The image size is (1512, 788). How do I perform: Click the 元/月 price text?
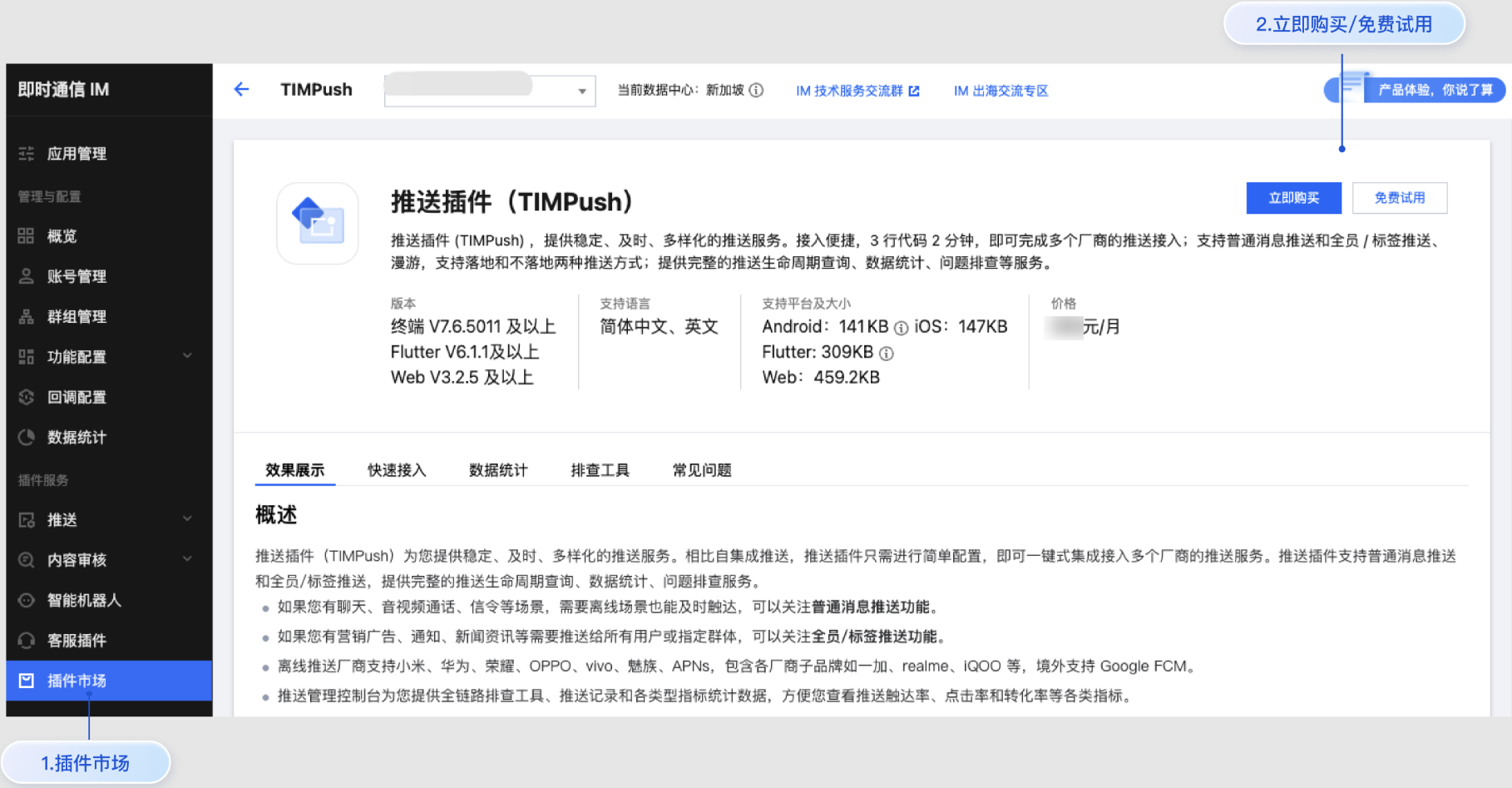tap(1101, 327)
